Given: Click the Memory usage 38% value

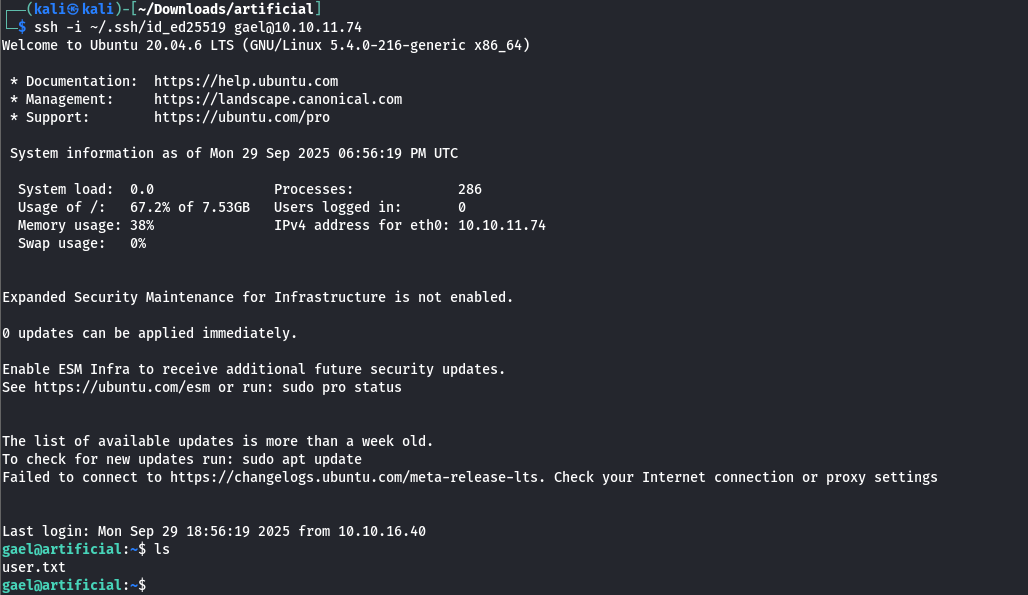Looking at the screenshot, I should click(142, 225).
